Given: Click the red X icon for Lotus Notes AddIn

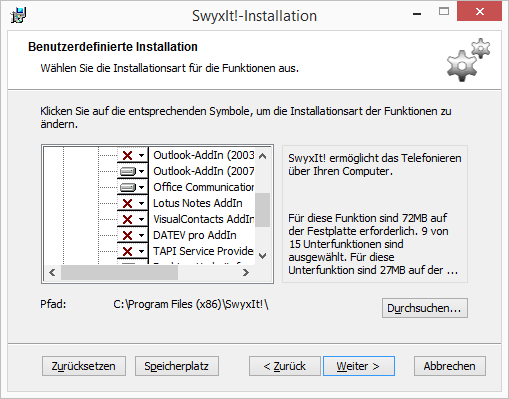Looking at the screenshot, I should [128, 203].
